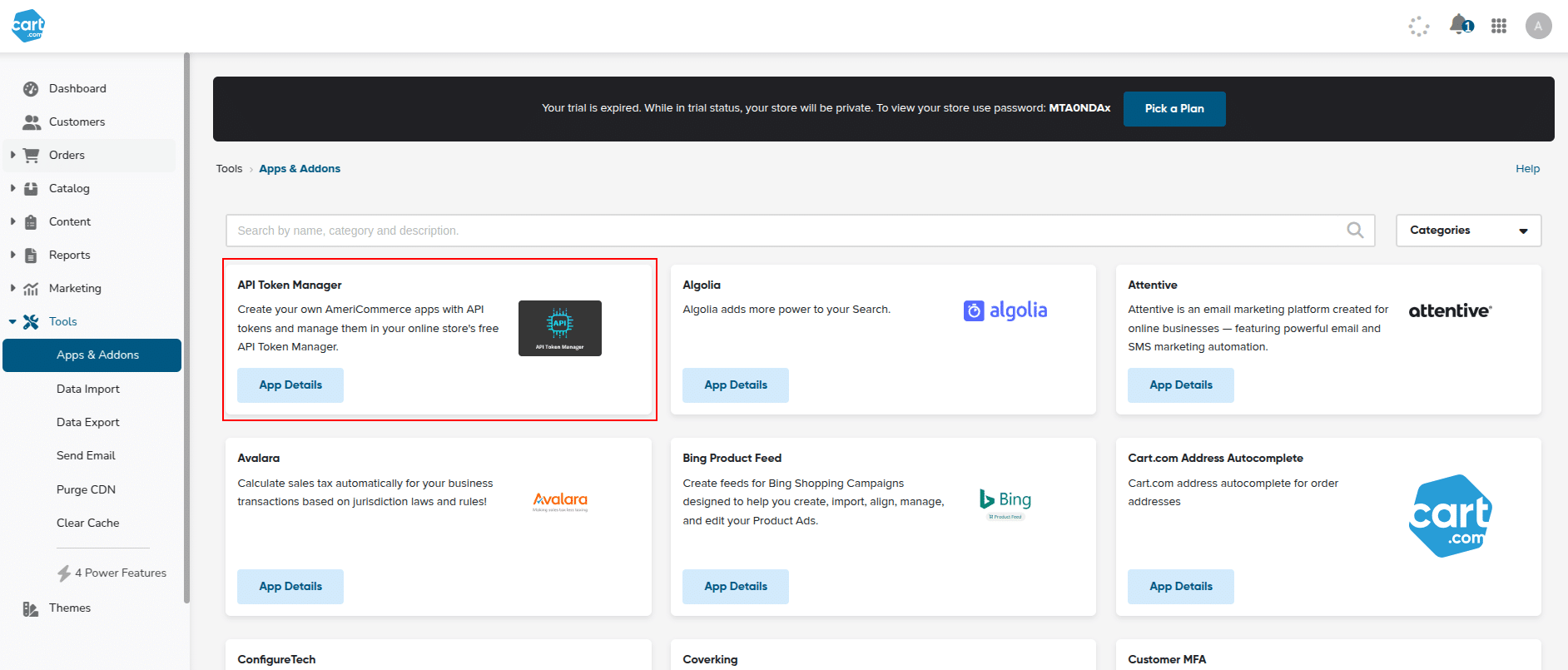
Task: Click the Tools breadcrumb
Action: click(x=229, y=168)
